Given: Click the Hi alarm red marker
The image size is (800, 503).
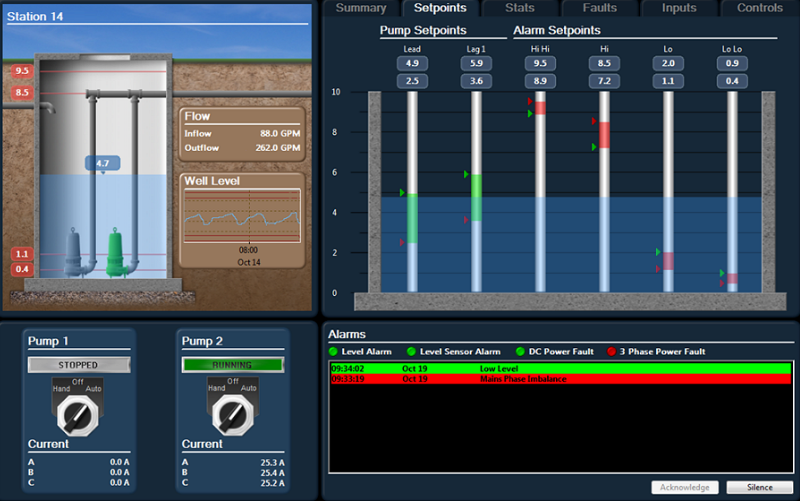Looking at the screenshot, I should pyautogui.click(x=594, y=121).
